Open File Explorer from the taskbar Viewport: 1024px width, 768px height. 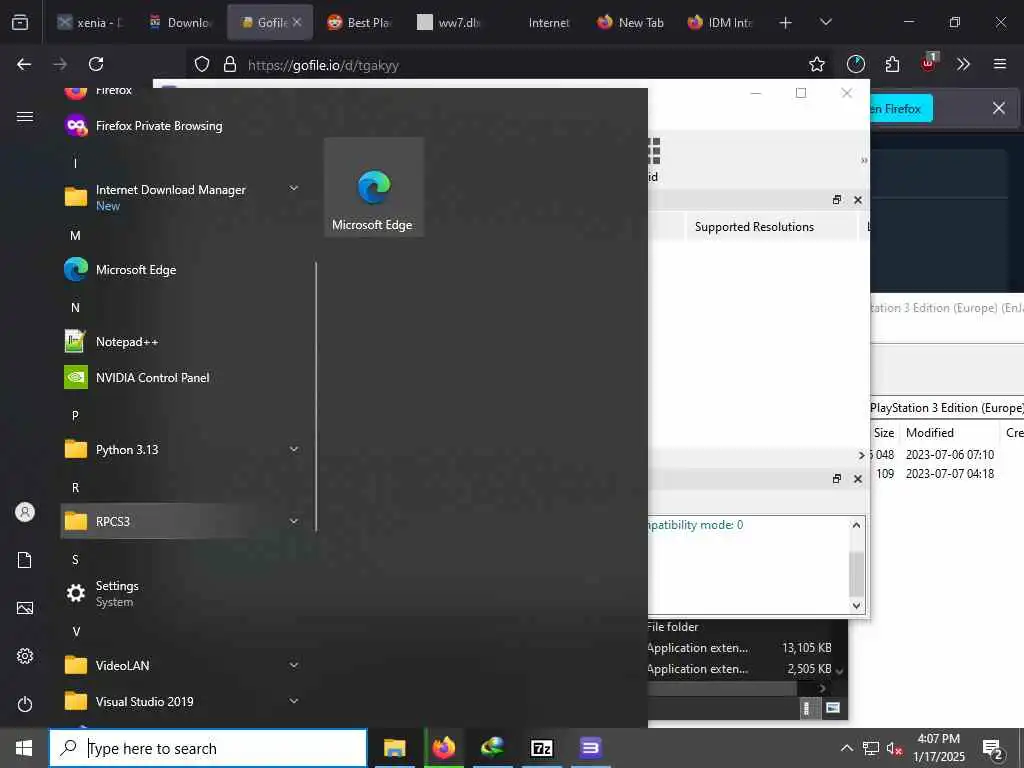click(x=394, y=748)
